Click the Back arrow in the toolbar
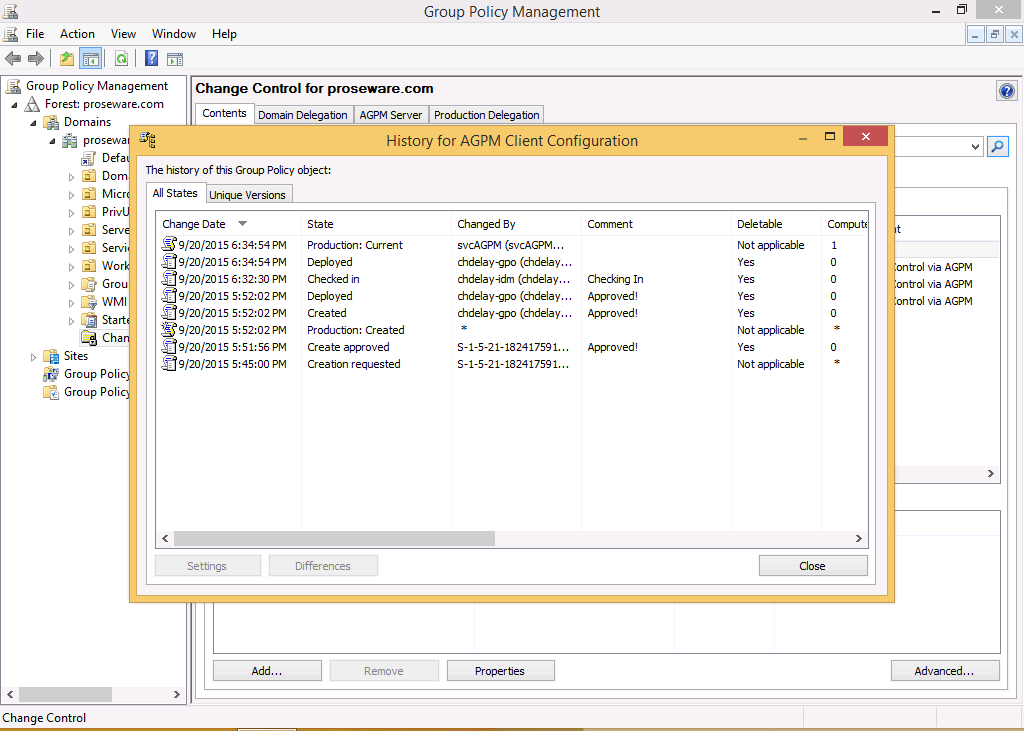The height and width of the screenshot is (731, 1024). pyautogui.click(x=13, y=59)
